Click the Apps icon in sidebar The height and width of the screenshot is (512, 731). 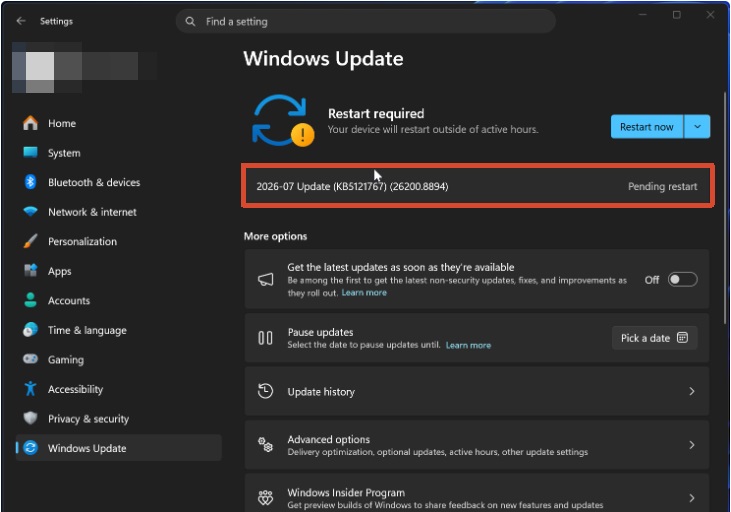tap(30, 270)
